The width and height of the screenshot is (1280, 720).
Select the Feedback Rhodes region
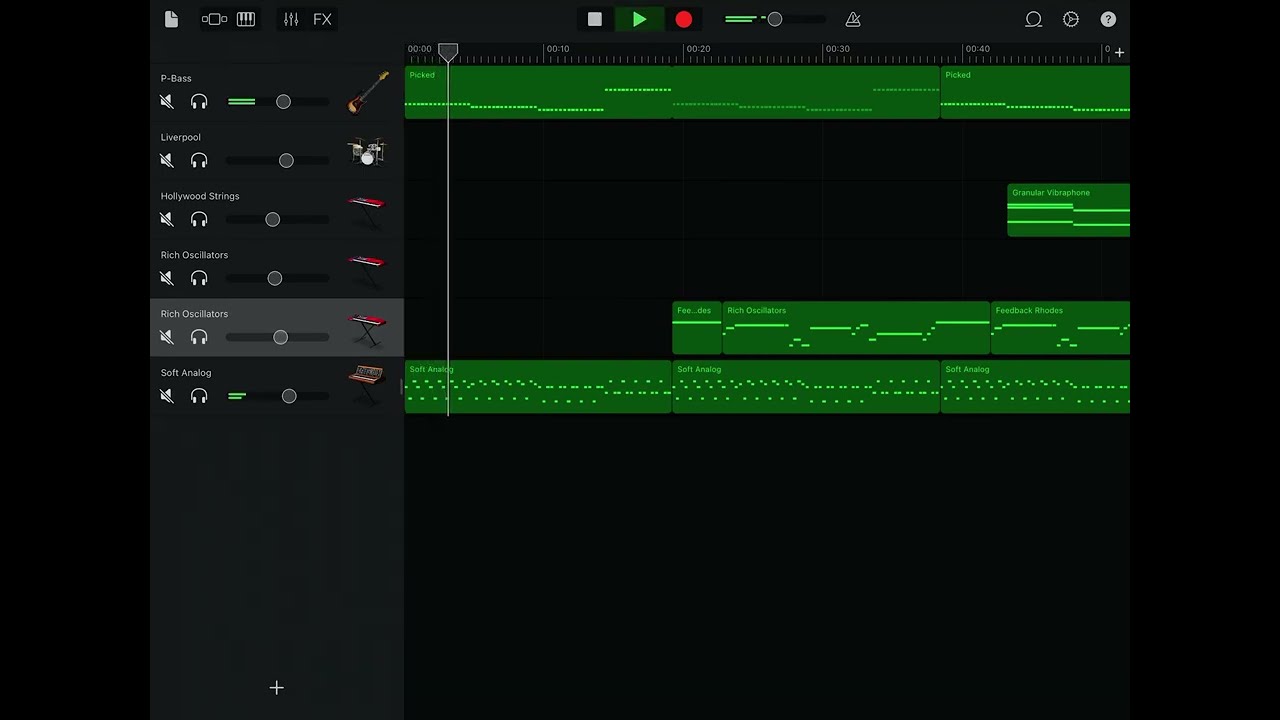(1060, 328)
